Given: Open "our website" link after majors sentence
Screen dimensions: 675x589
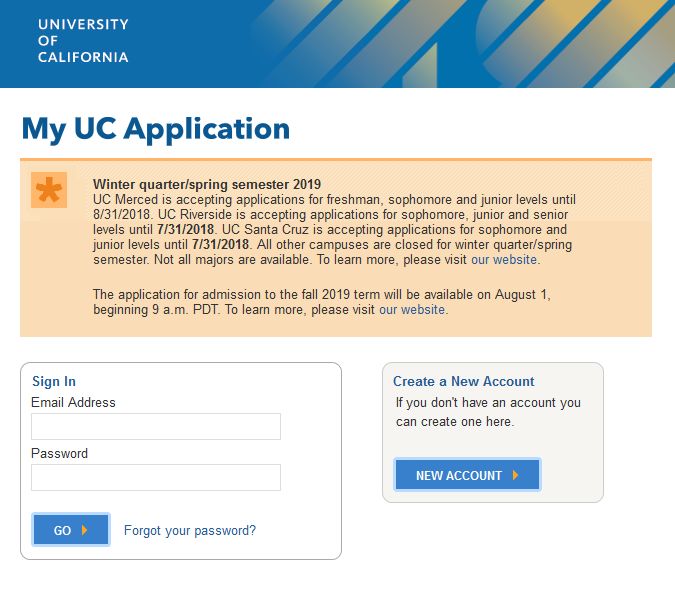Looking at the screenshot, I should (504, 260).
